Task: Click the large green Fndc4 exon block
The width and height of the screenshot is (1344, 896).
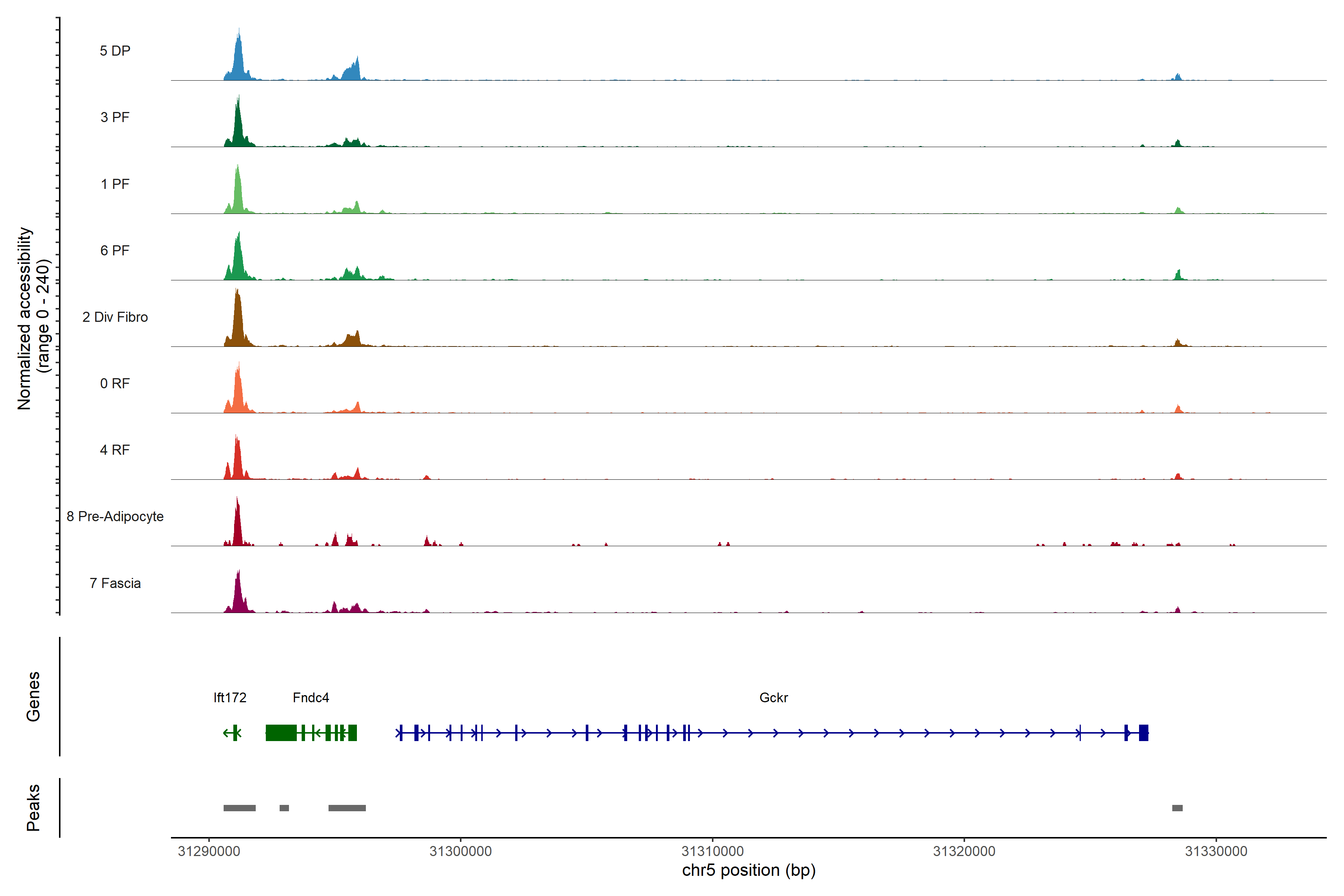Action: [281, 732]
